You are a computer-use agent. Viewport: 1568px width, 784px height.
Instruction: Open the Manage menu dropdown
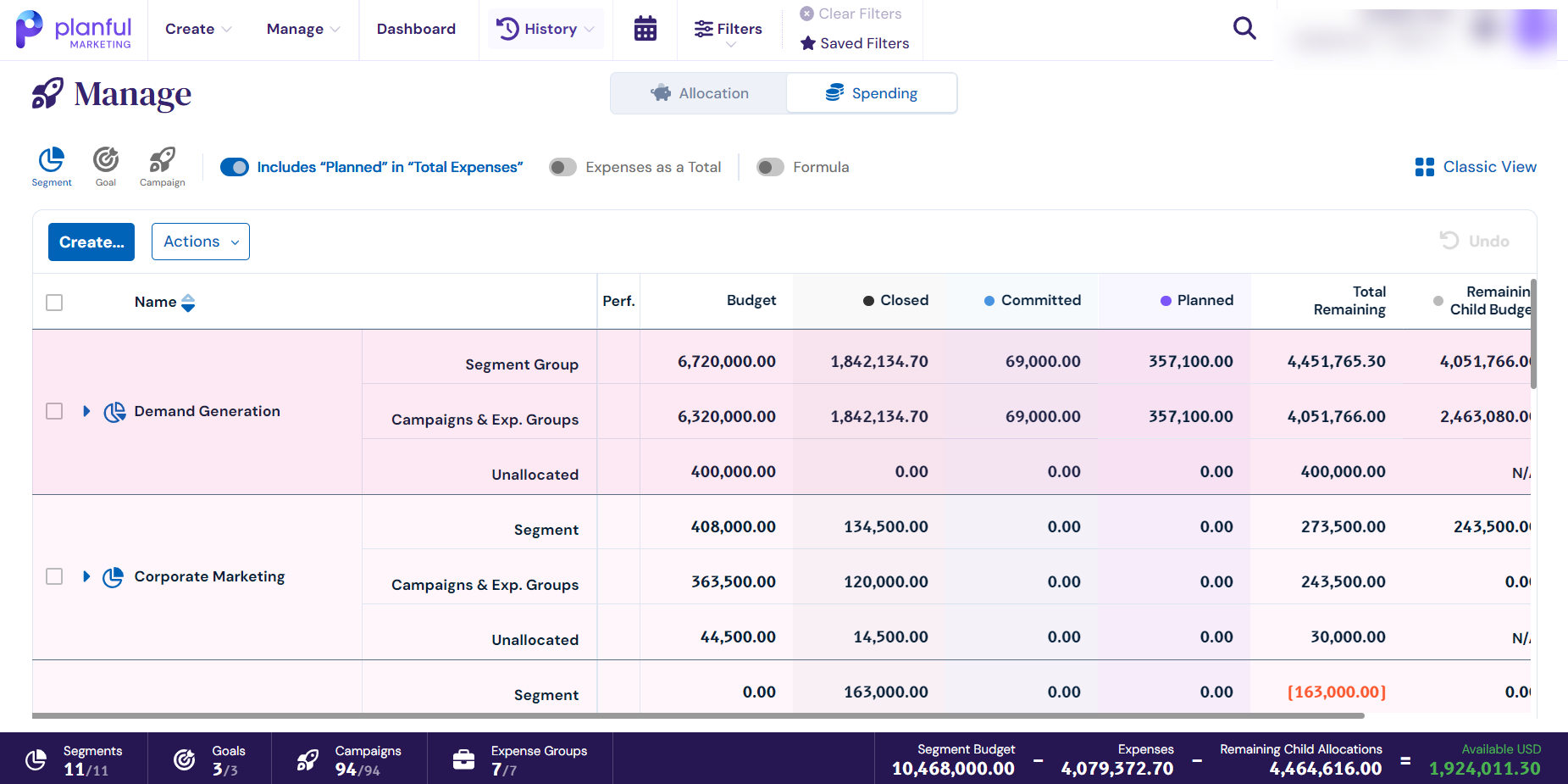point(303,29)
